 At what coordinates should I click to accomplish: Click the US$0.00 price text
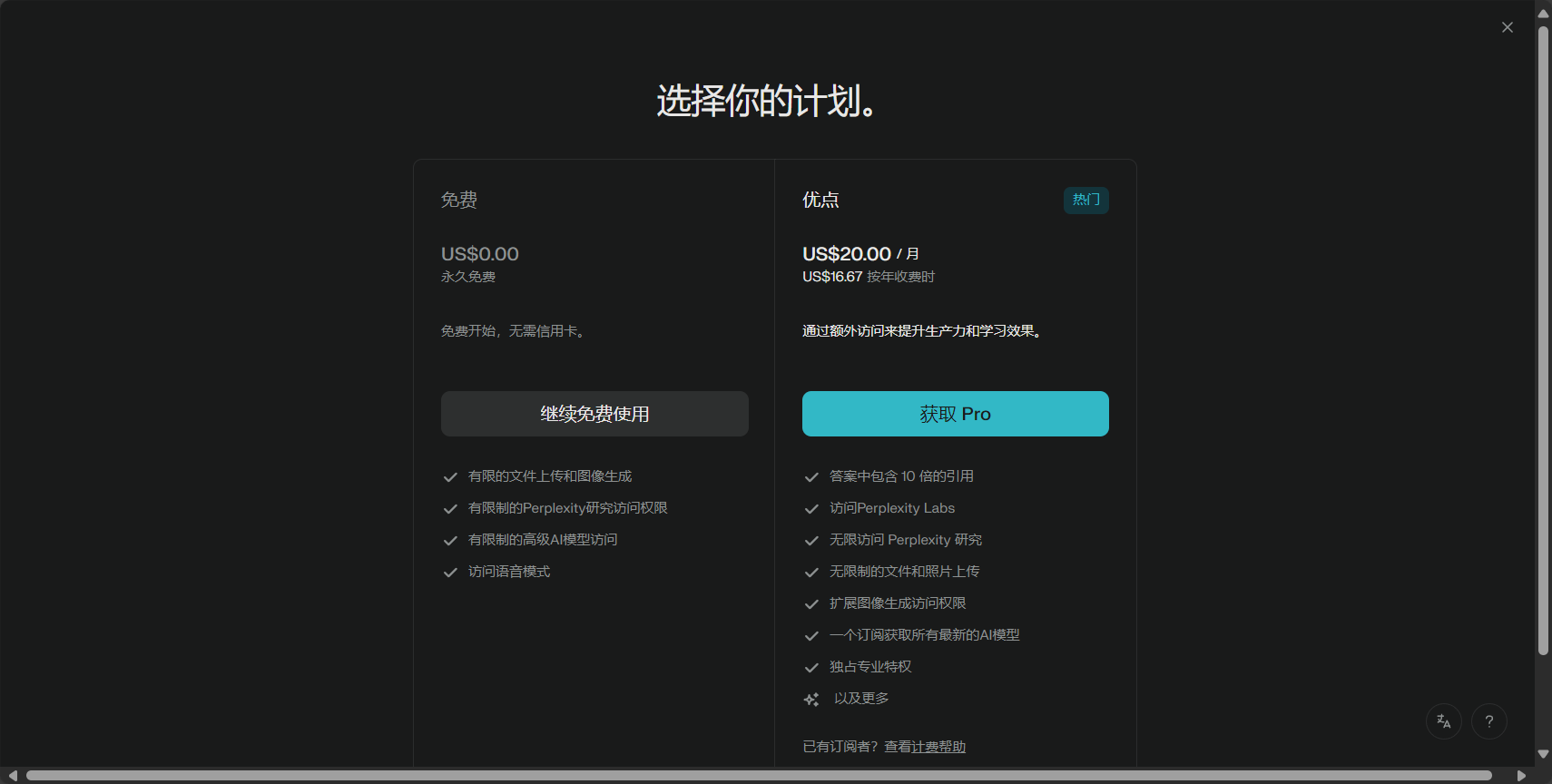pos(480,254)
